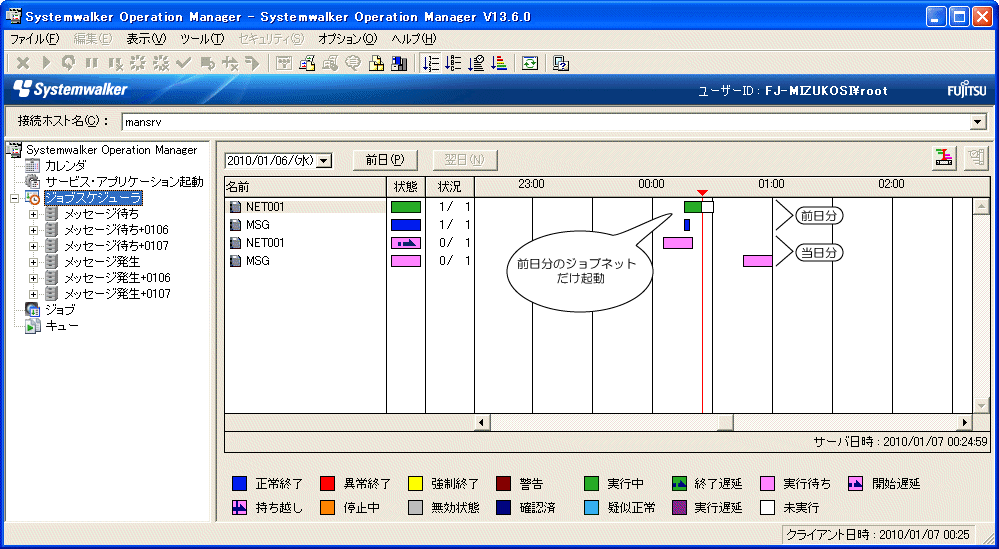Select ジョブ node in the tree
Screen dimensions: 999x549
[60, 310]
